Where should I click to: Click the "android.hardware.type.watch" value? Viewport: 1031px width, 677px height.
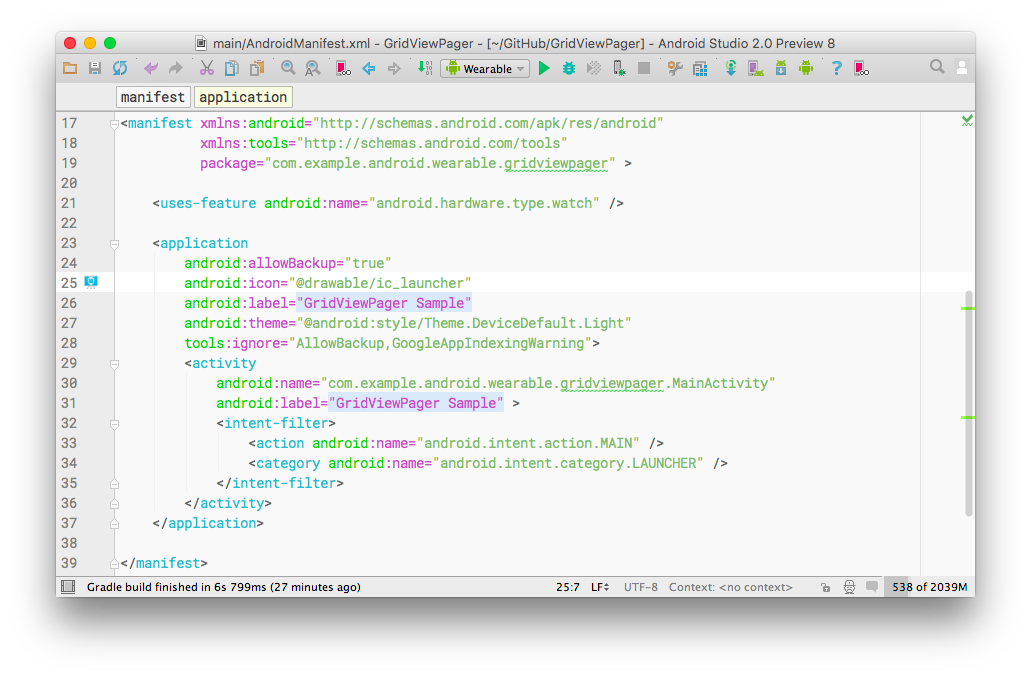(484, 203)
